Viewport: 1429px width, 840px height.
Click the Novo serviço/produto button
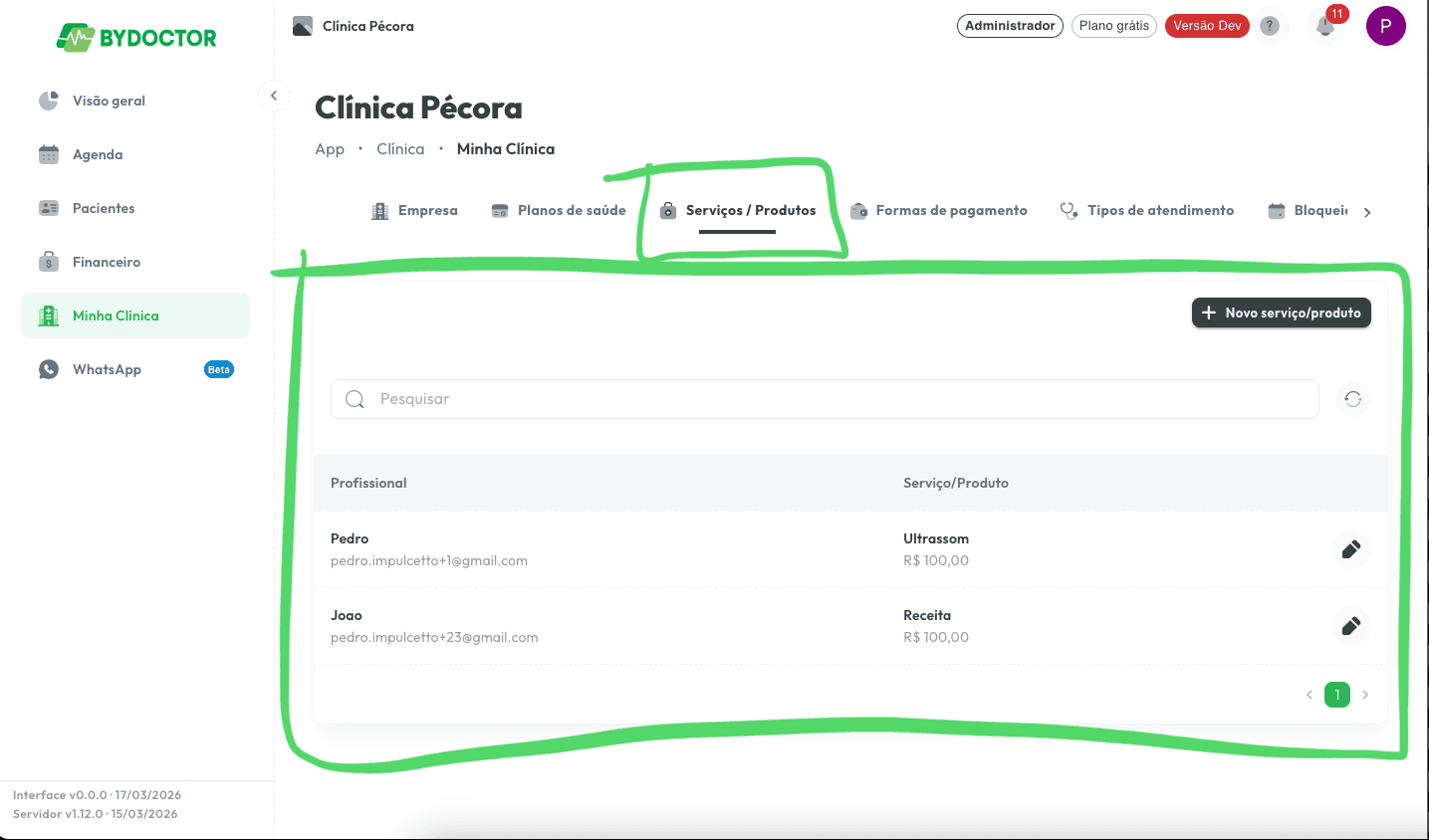pyautogui.click(x=1282, y=313)
